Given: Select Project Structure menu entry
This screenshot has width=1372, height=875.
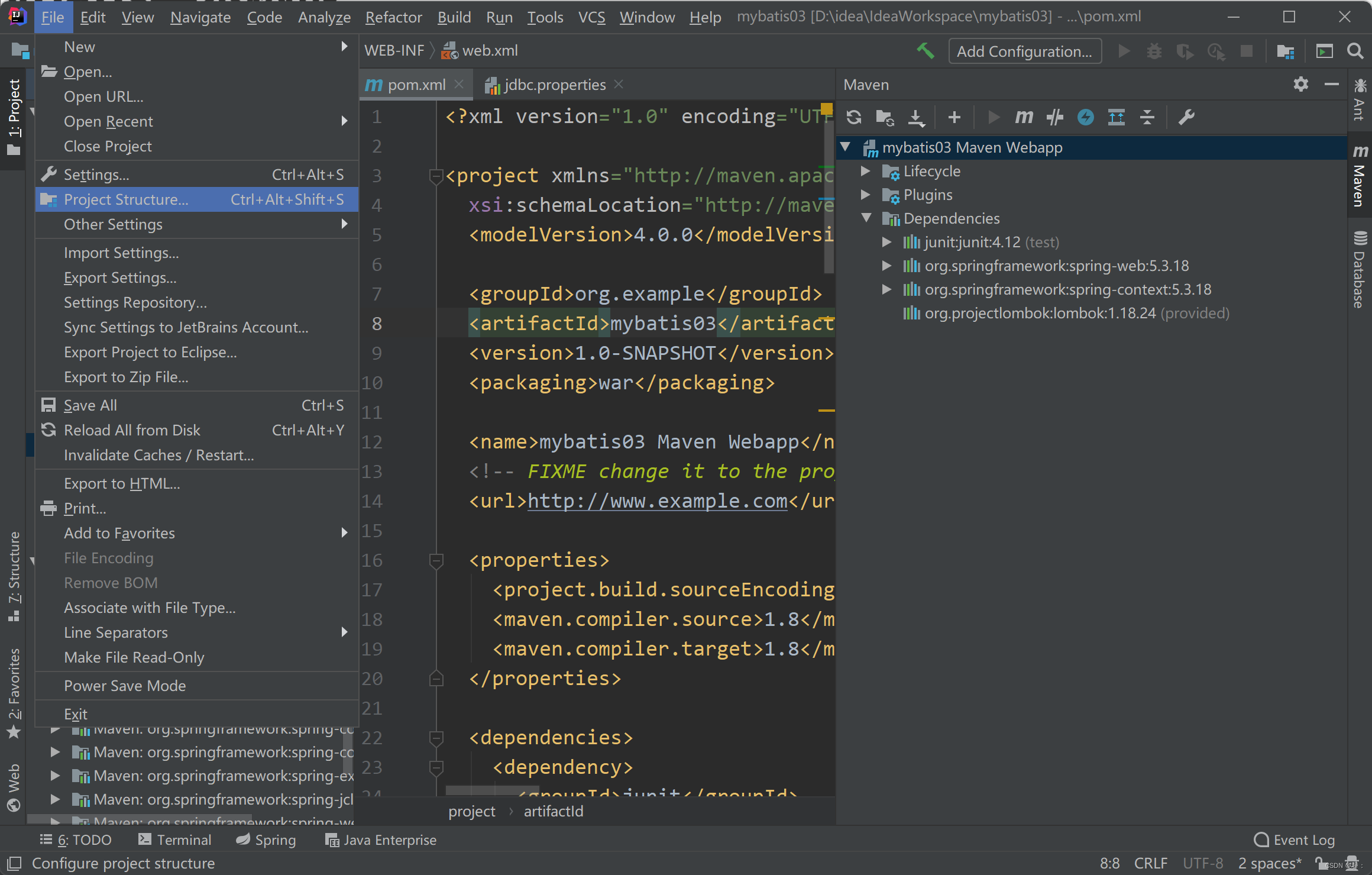Looking at the screenshot, I should (126, 199).
